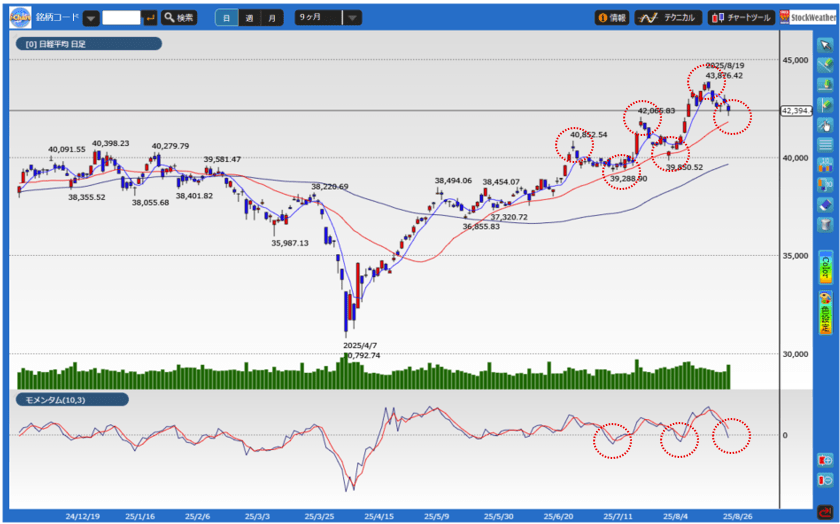The height and width of the screenshot is (524, 840).
Task: Click the stock code input field
Action: click(121, 18)
